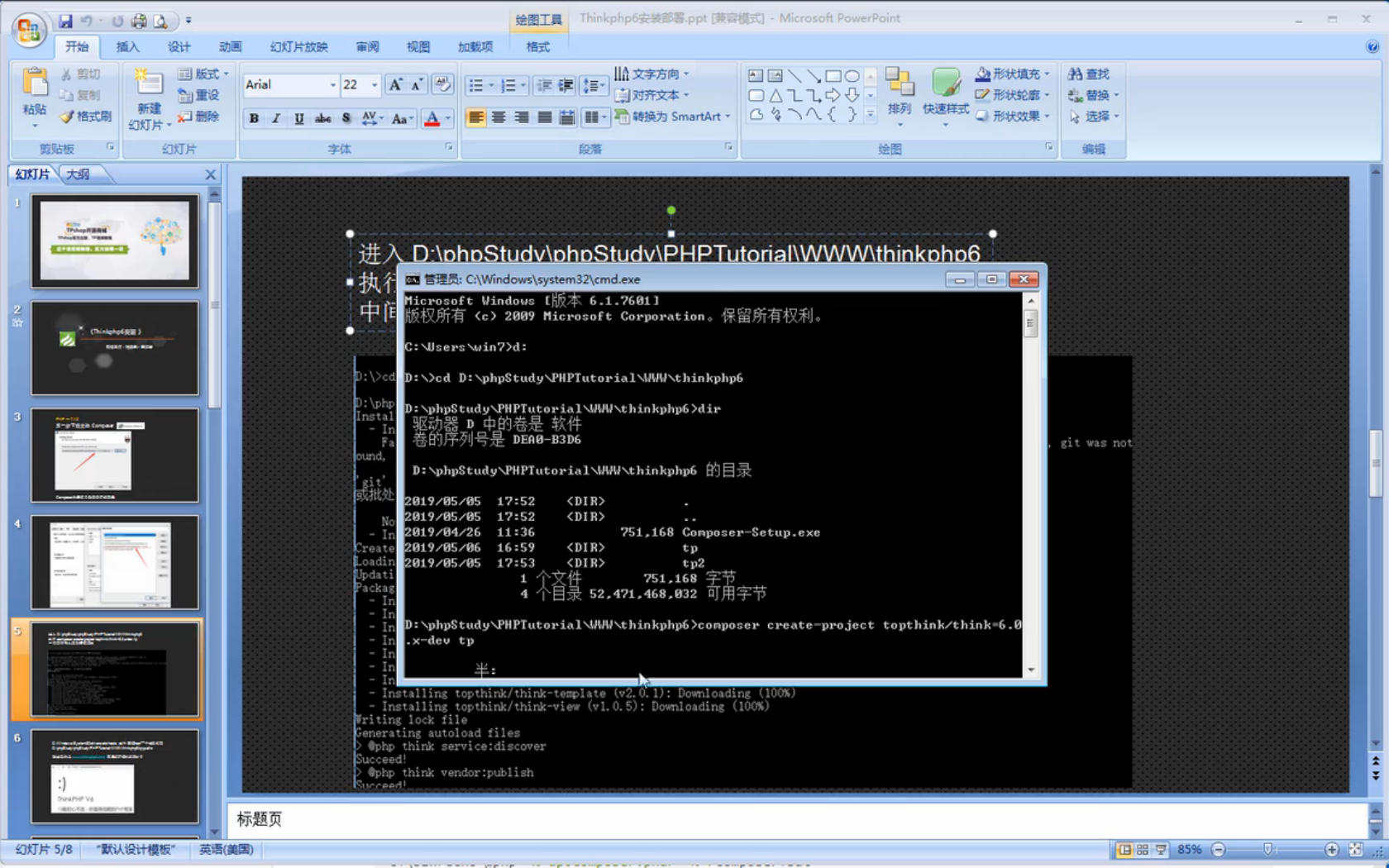
Task: Open the font name combo box
Action: pyautogui.click(x=290, y=84)
